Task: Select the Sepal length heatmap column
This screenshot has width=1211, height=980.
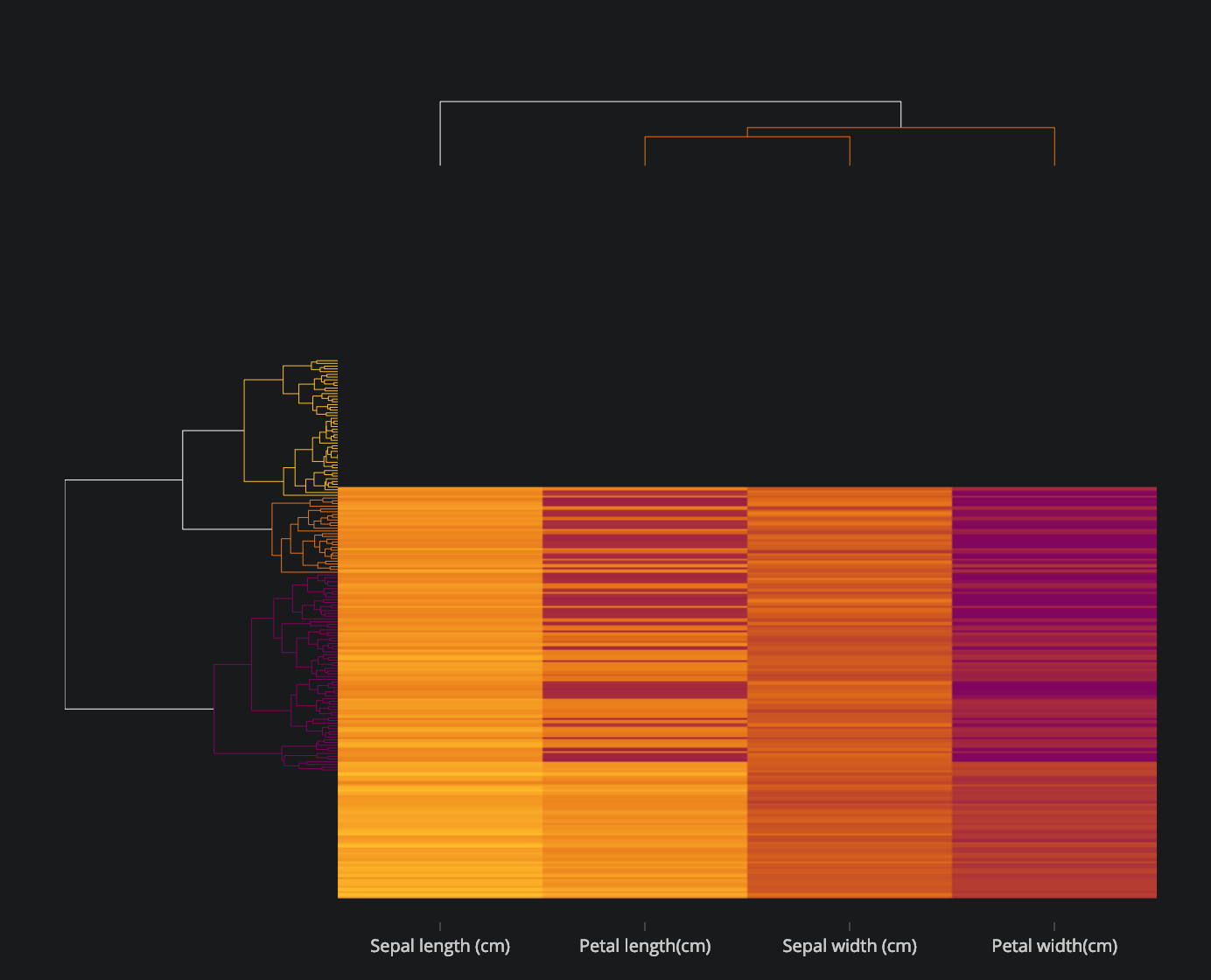Action: point(440,691)
